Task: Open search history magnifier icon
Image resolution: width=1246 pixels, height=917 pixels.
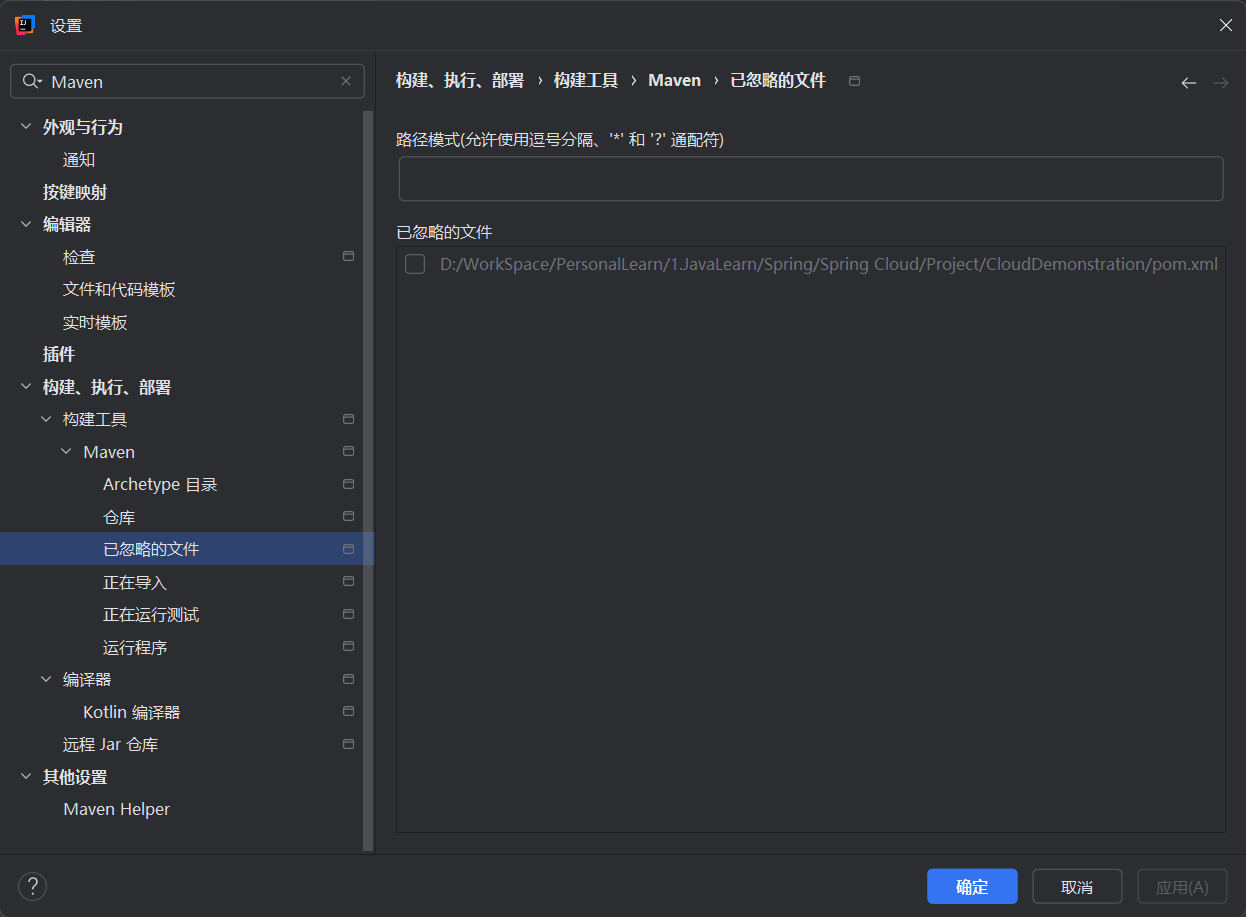Action: (32, 82)
